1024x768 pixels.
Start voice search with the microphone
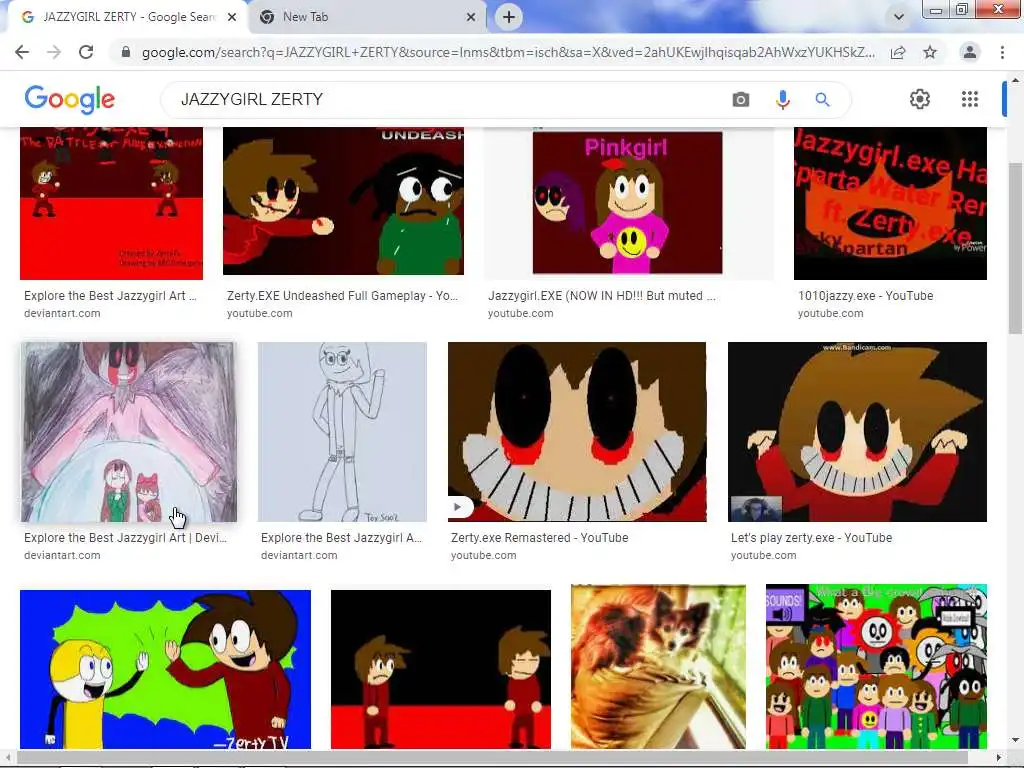782,99
